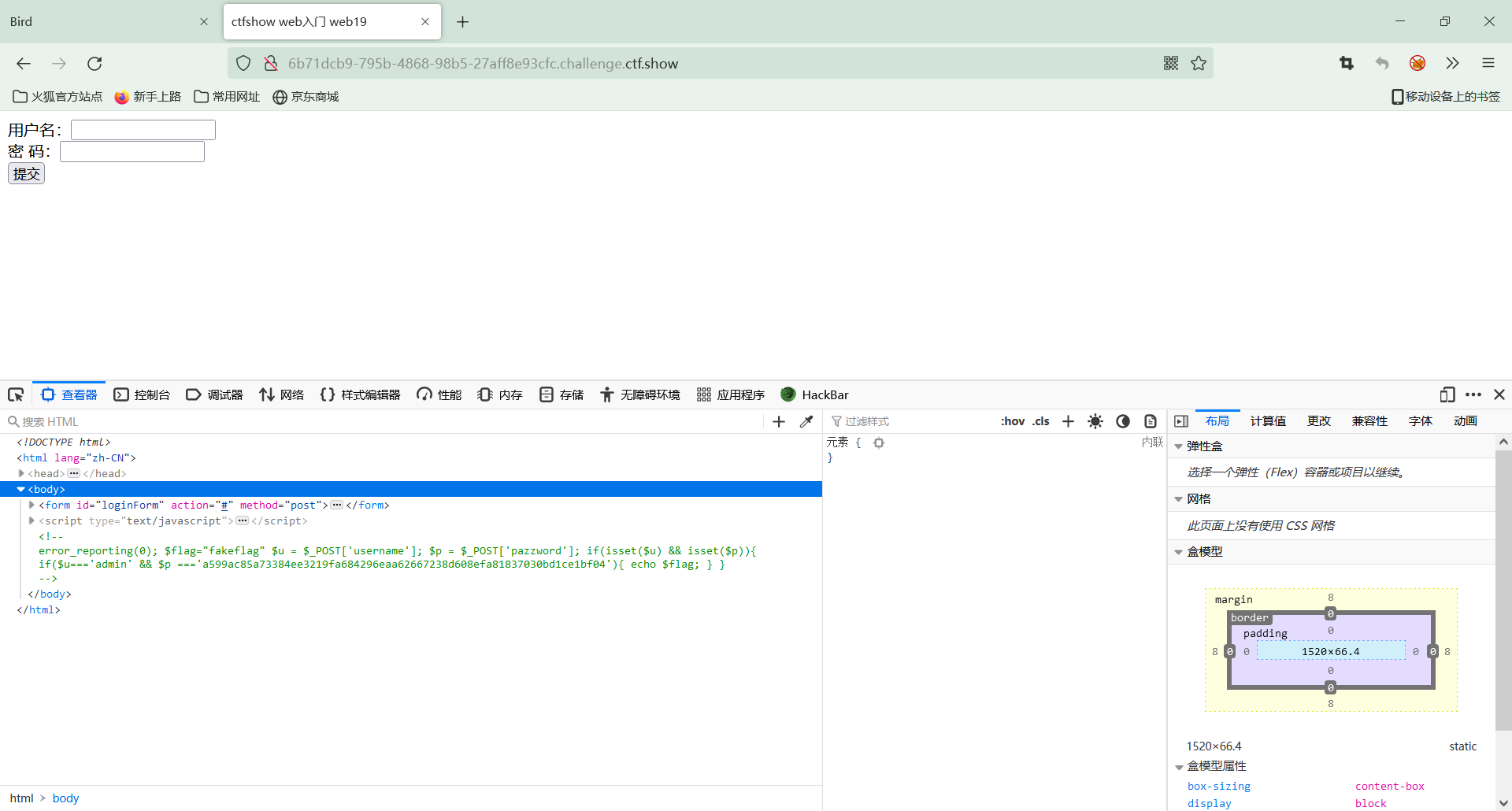Switch to the Bird browser tab
Screen dimensions: 1512x811
109,21
